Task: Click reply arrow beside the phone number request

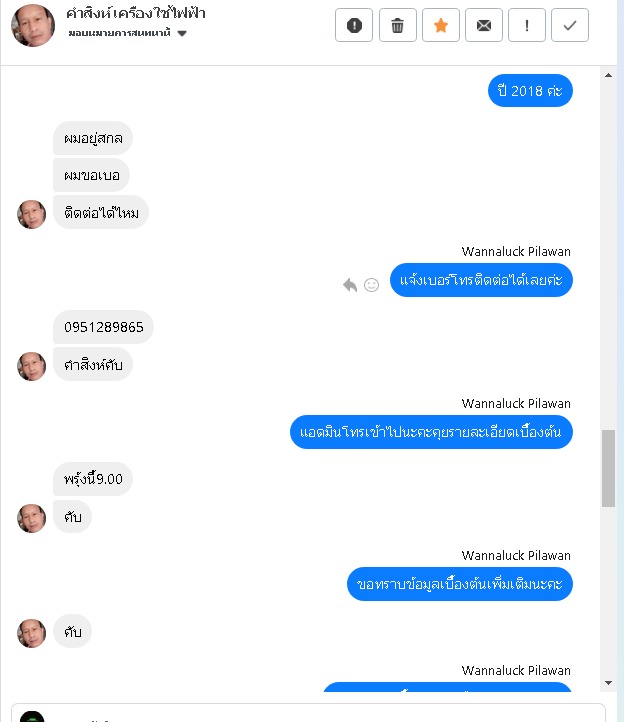Action: point(350,285)
